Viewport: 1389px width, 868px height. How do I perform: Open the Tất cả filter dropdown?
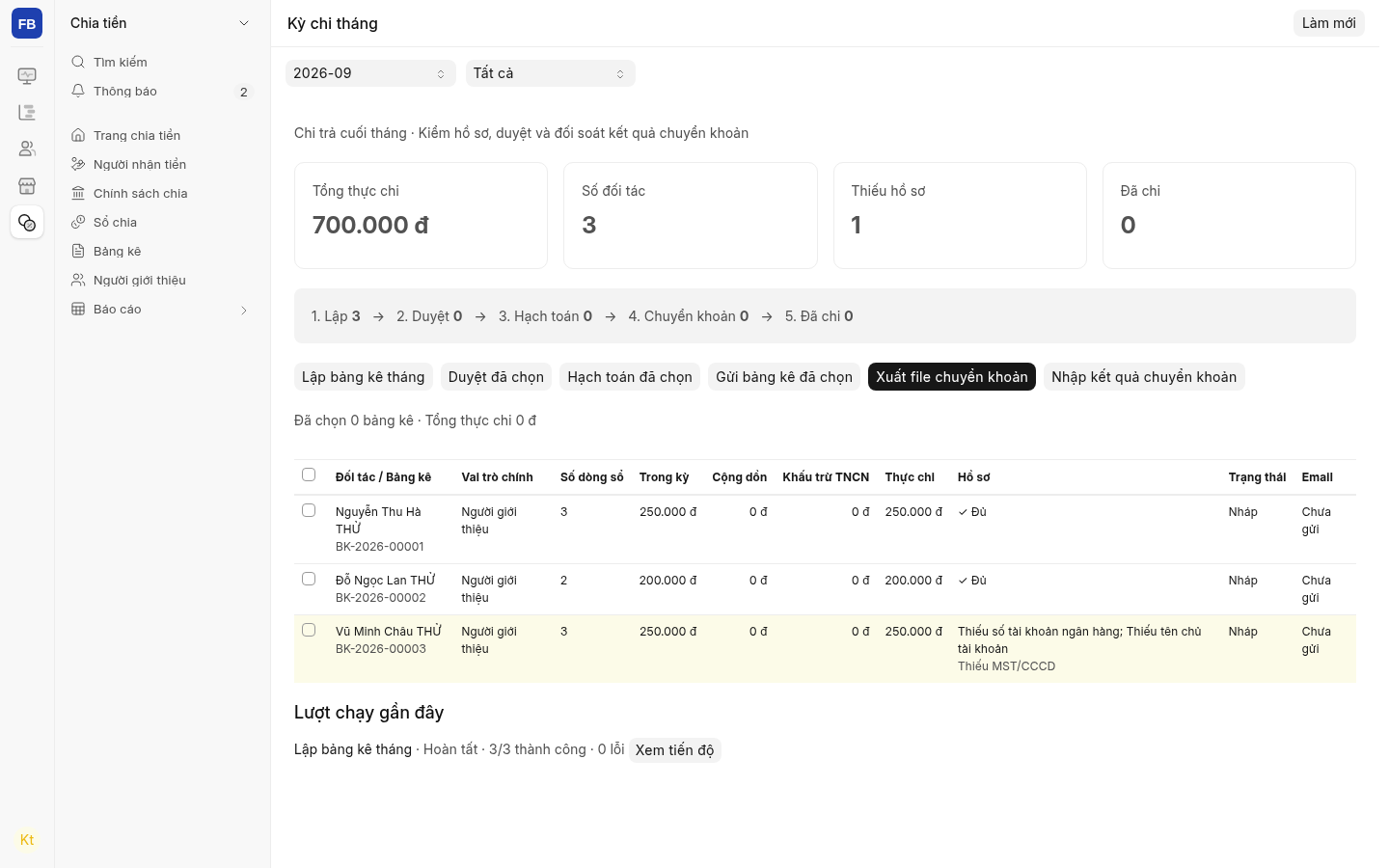point(551,73)
